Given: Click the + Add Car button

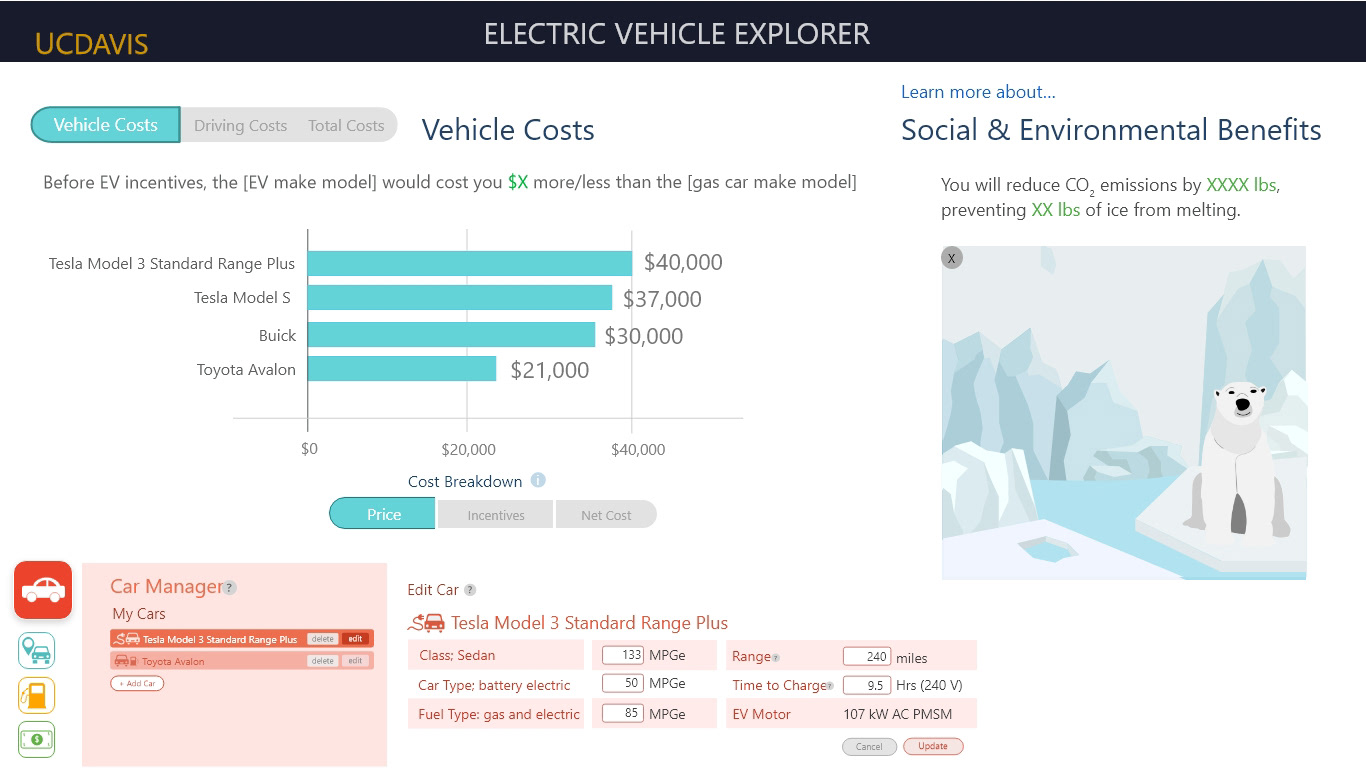Looking at the screenshot, I should pos(137,684).
